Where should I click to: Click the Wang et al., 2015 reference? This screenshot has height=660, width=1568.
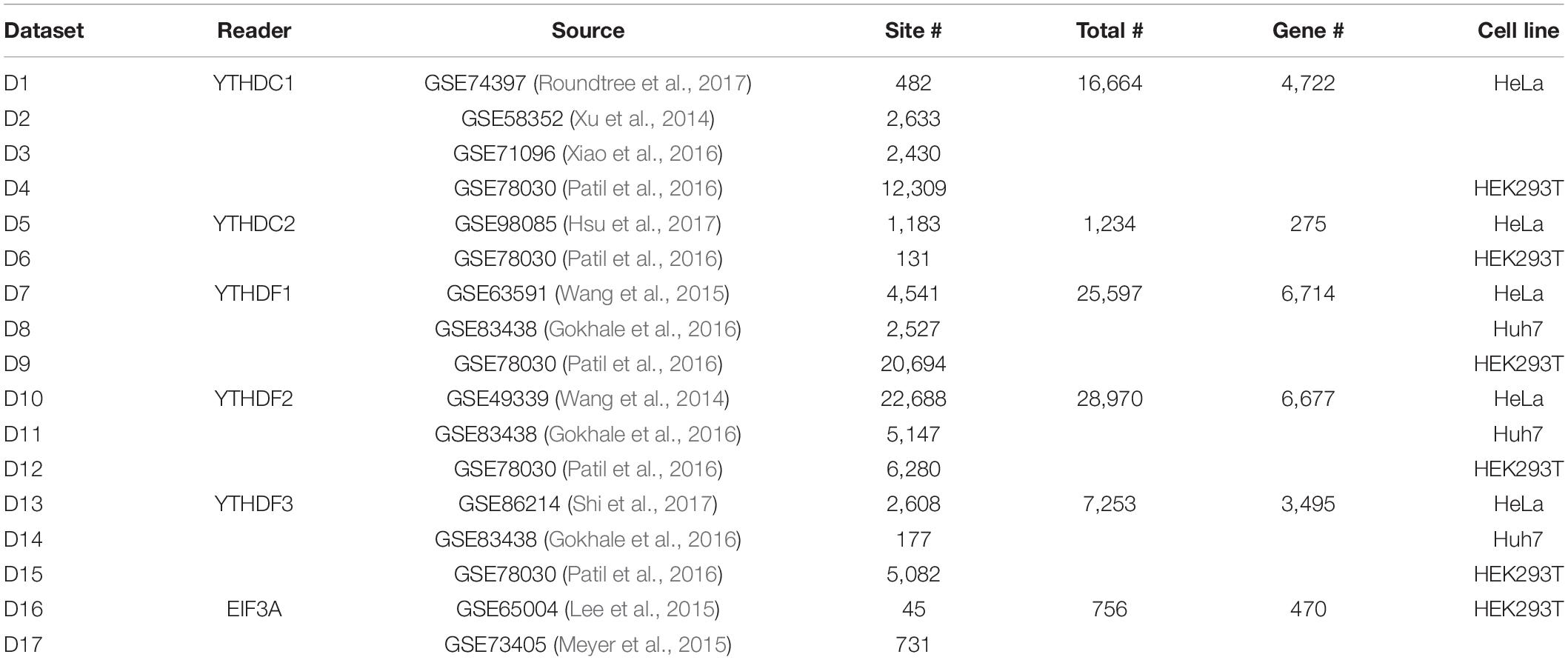point(641,293)
